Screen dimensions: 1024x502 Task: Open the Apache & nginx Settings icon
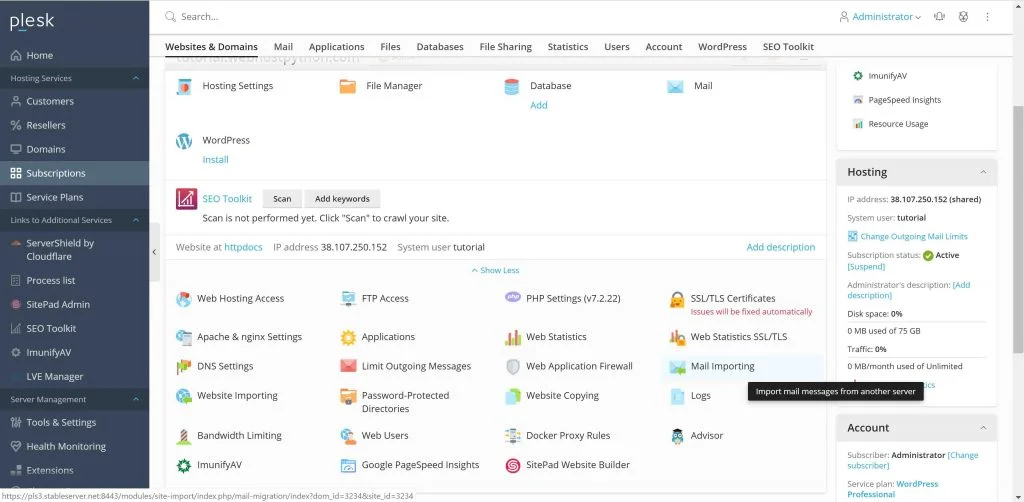[x=184, y=337]
